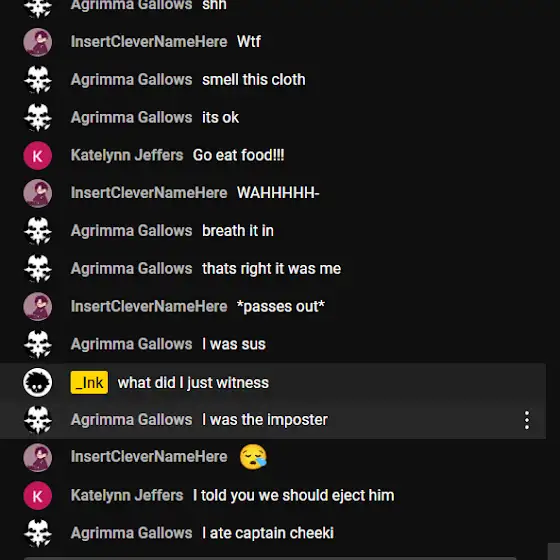Select the "I was sus" message
Image resolution: width=560 pixels, height=560 pixels.
click(234, 344)
